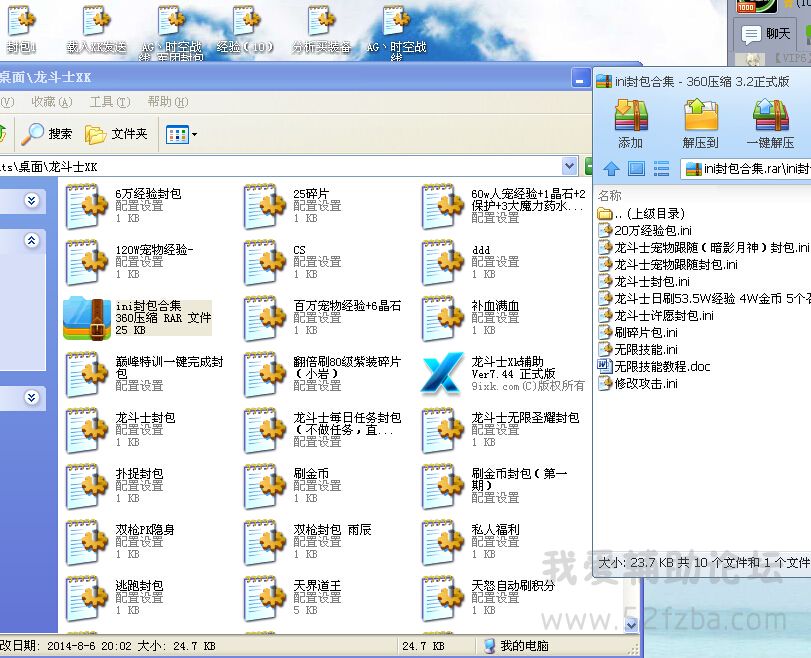Select the 6万经验封包 config file icon
Viewport: 811px width, 658px height.
click(86, 206)
